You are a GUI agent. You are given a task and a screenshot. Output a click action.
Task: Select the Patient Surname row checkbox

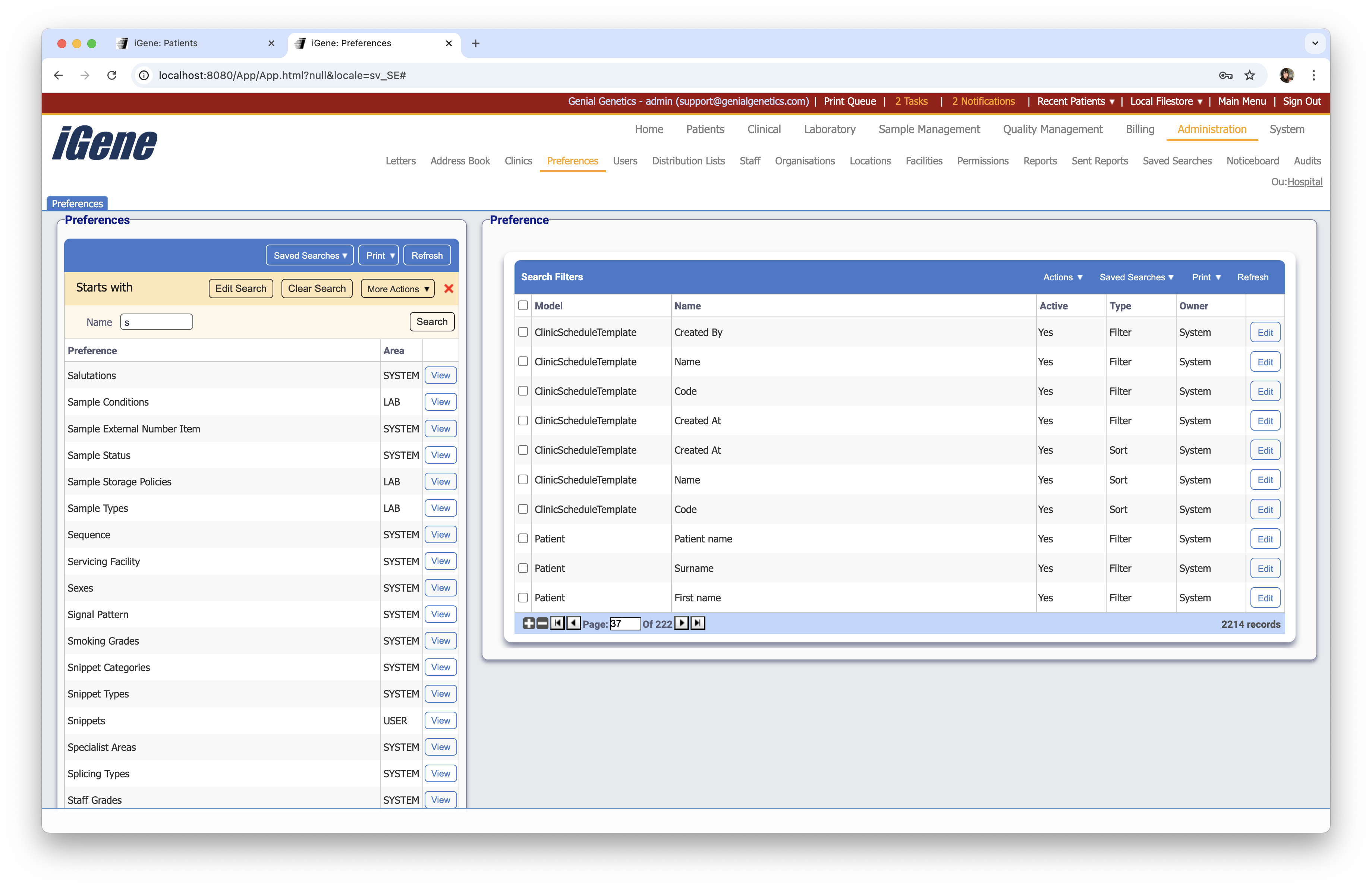click(x=523, y=568)
